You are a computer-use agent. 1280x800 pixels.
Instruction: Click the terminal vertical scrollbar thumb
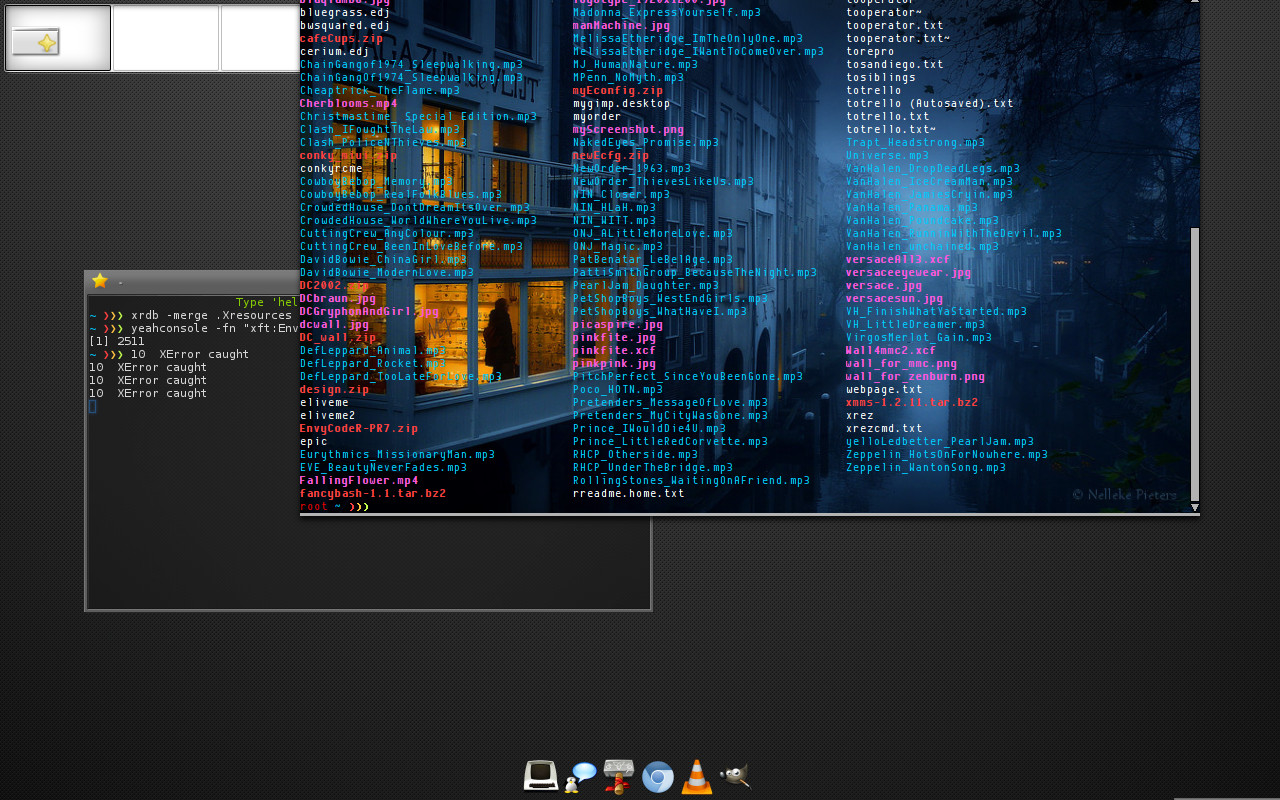tap(1194, 364)
